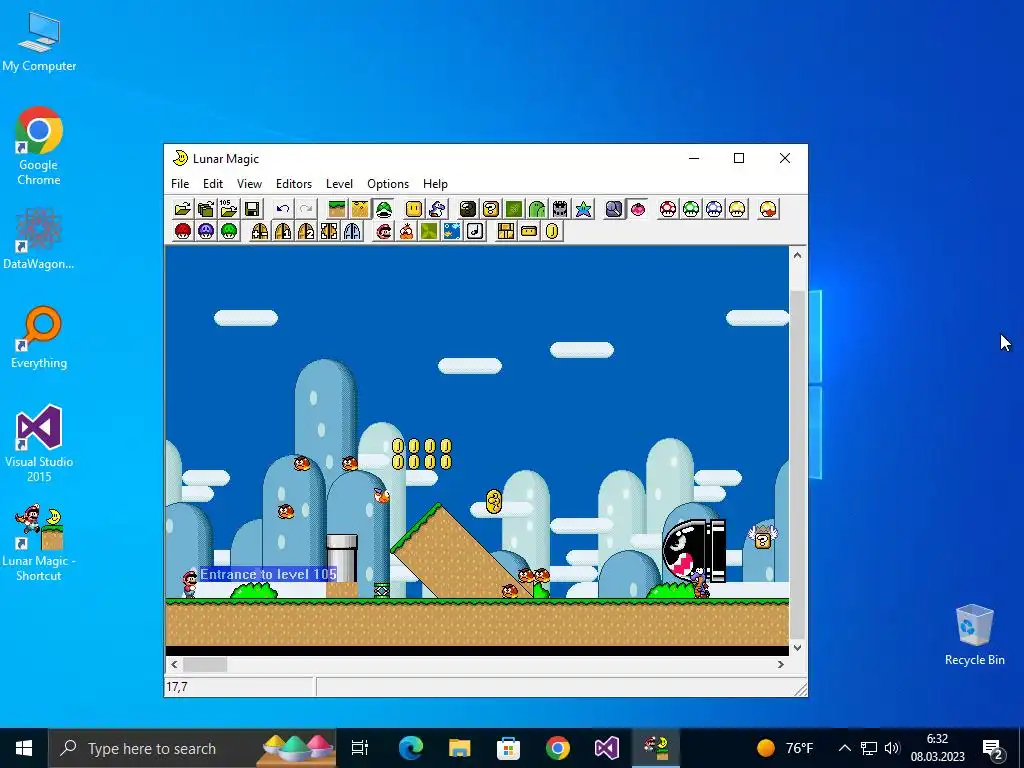Click the green leaf tile icon in second row
The height and width of the screenshot is (768, 1024).
click(x=429, y=231)
